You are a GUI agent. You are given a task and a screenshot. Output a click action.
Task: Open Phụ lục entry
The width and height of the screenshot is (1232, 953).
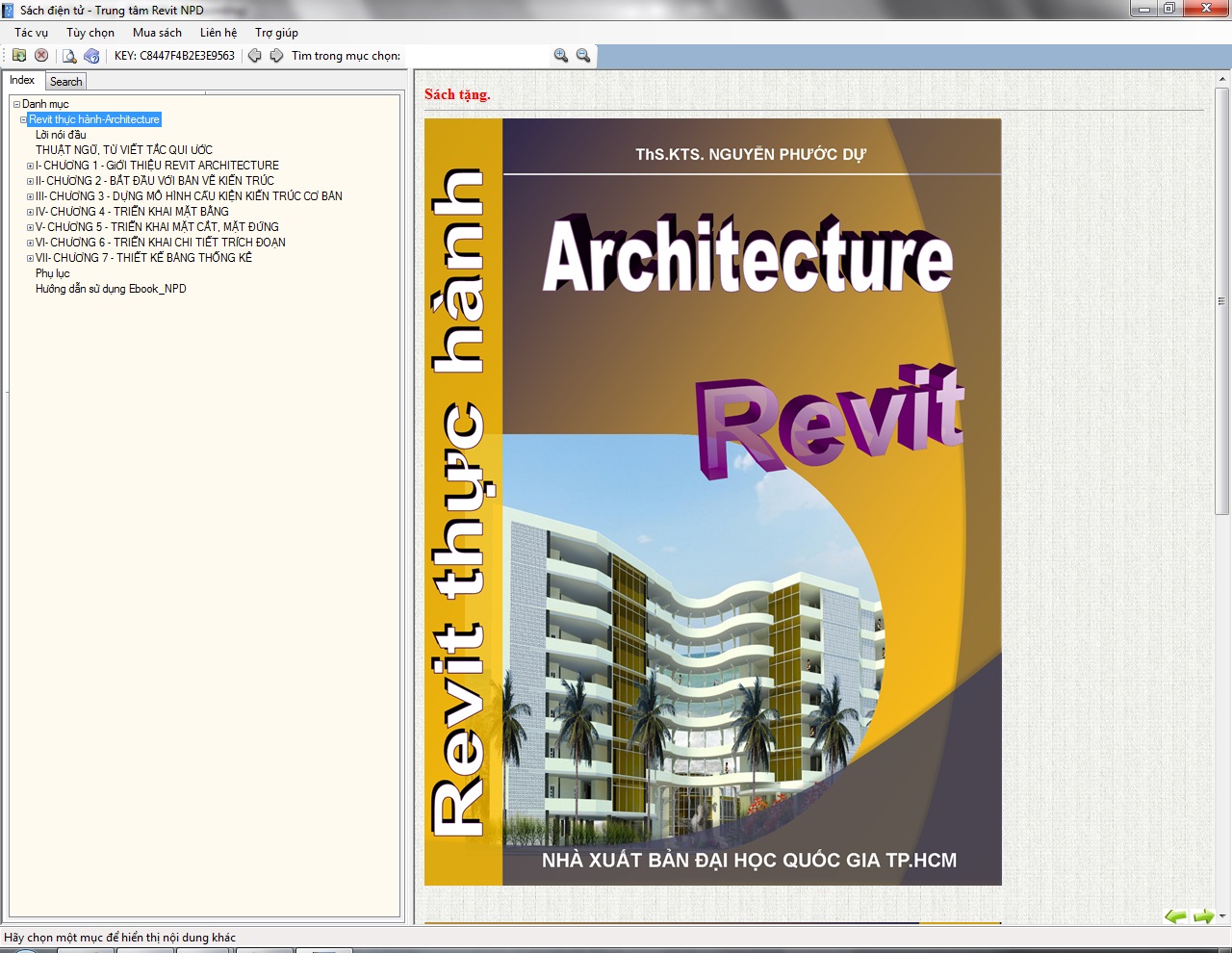(x=53, y=273)
